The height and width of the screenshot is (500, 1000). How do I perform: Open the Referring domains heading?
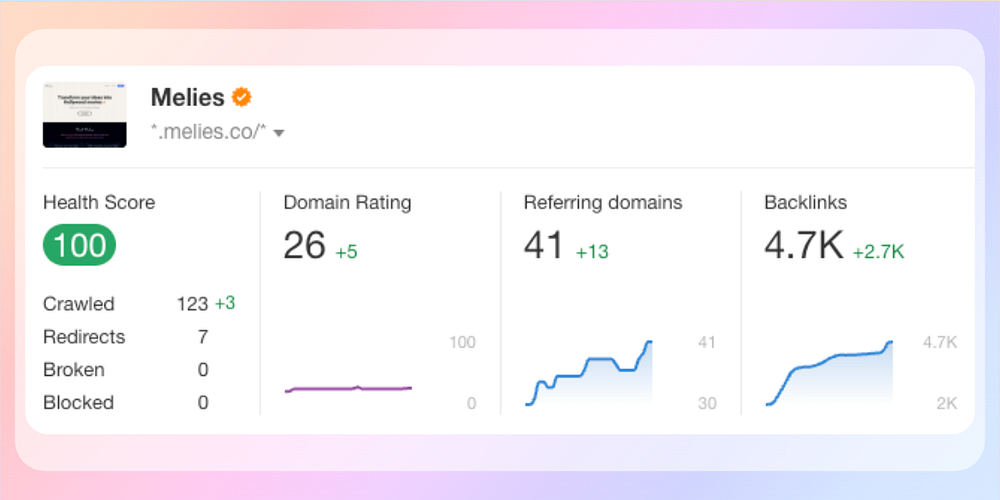(603, 203)
